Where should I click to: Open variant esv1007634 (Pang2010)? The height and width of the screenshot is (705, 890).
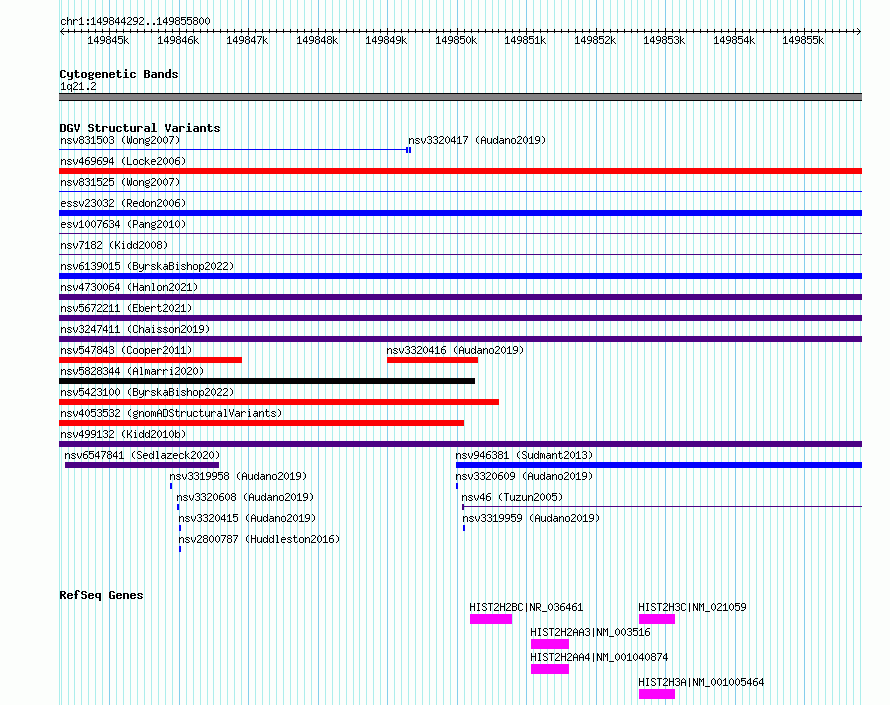123,224
